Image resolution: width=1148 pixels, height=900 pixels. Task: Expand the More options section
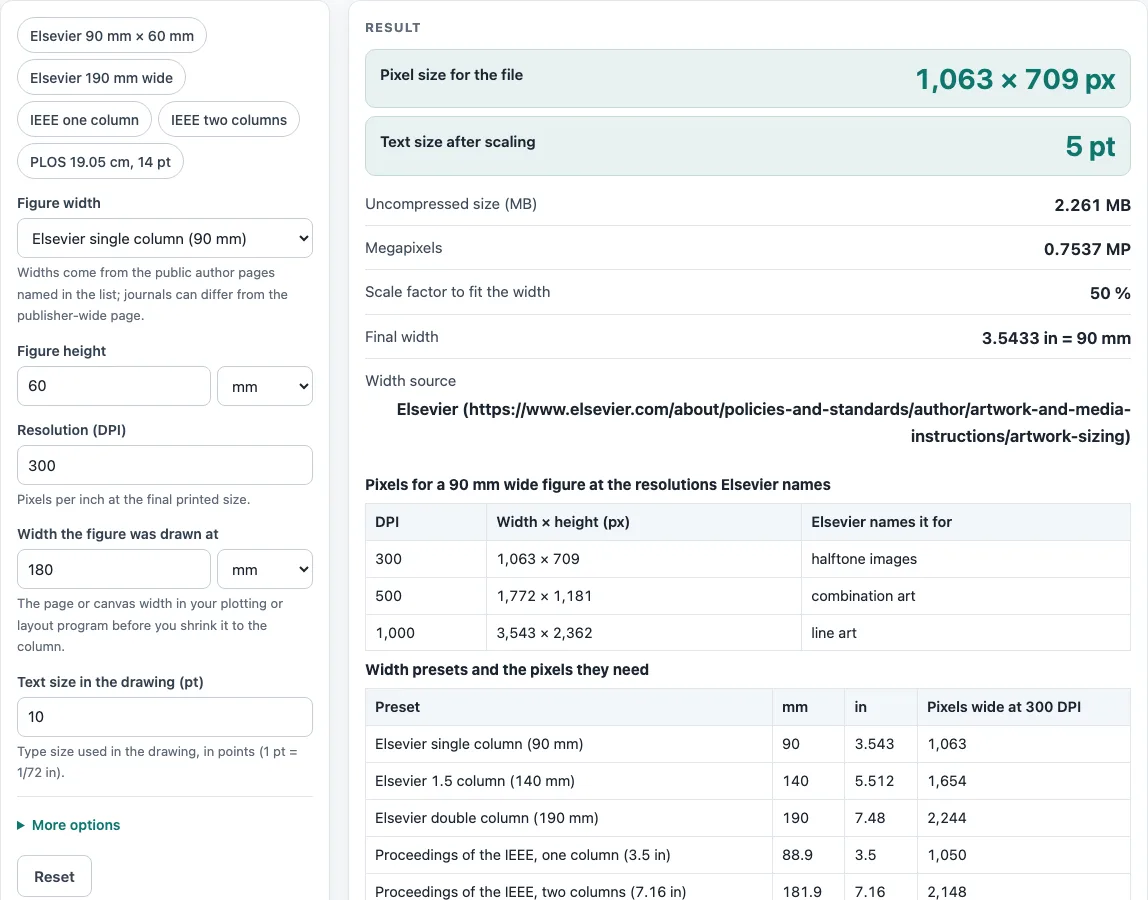(x=69, y=825)
